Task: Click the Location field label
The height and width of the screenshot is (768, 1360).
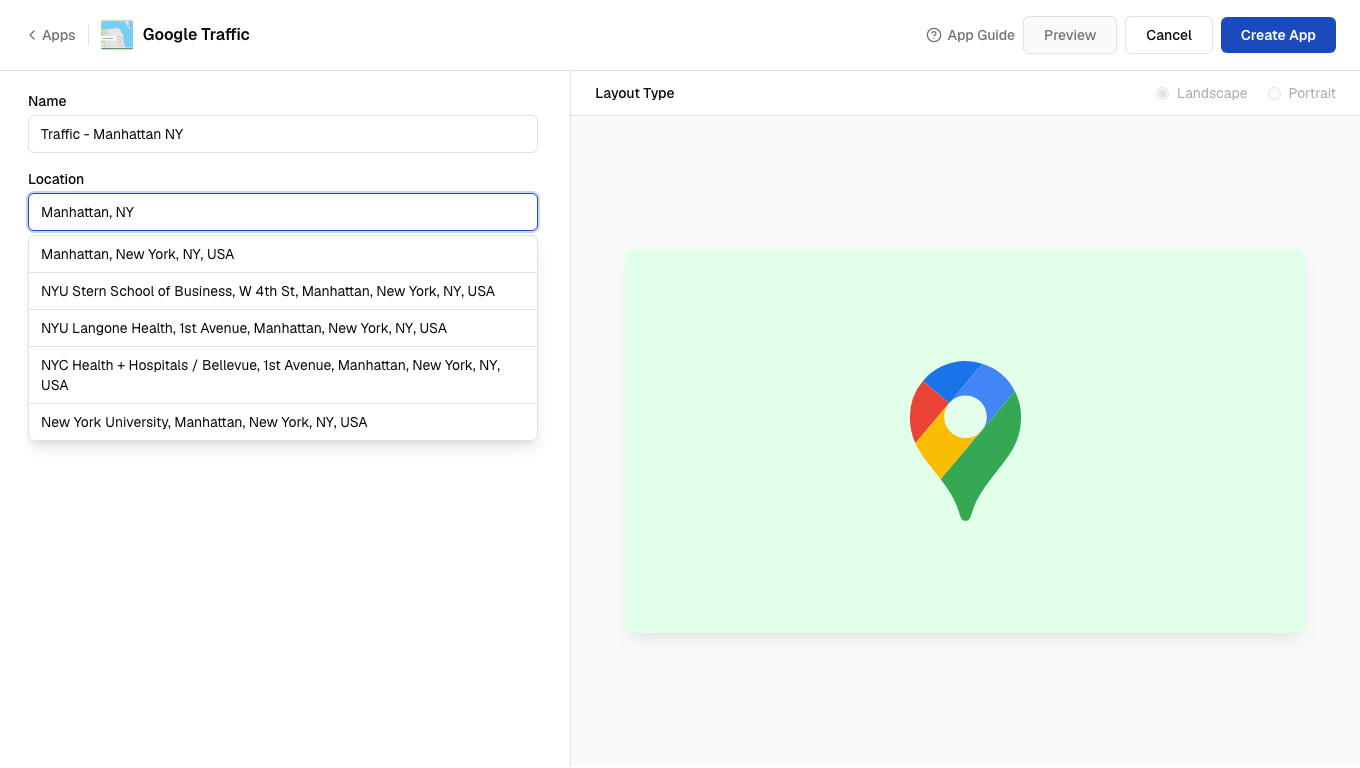Action: coord(56,179)
